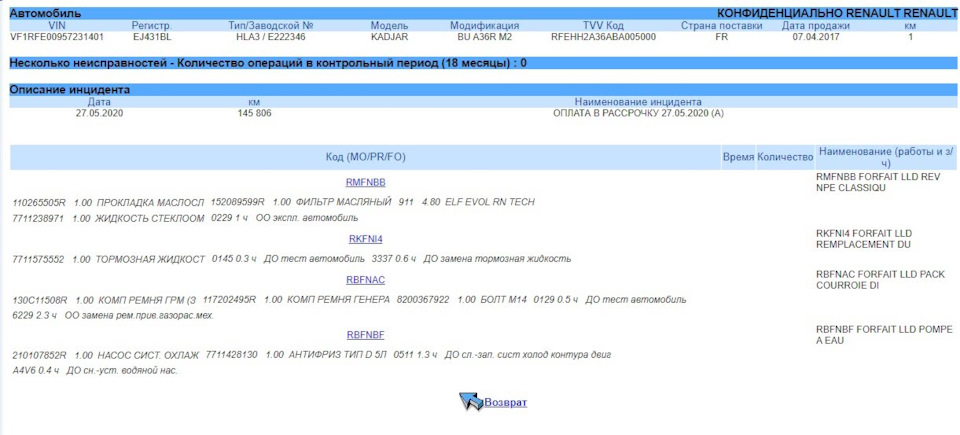960x435 pixels.
Task: Select part number 7711238971
Action: click(38, 218)
